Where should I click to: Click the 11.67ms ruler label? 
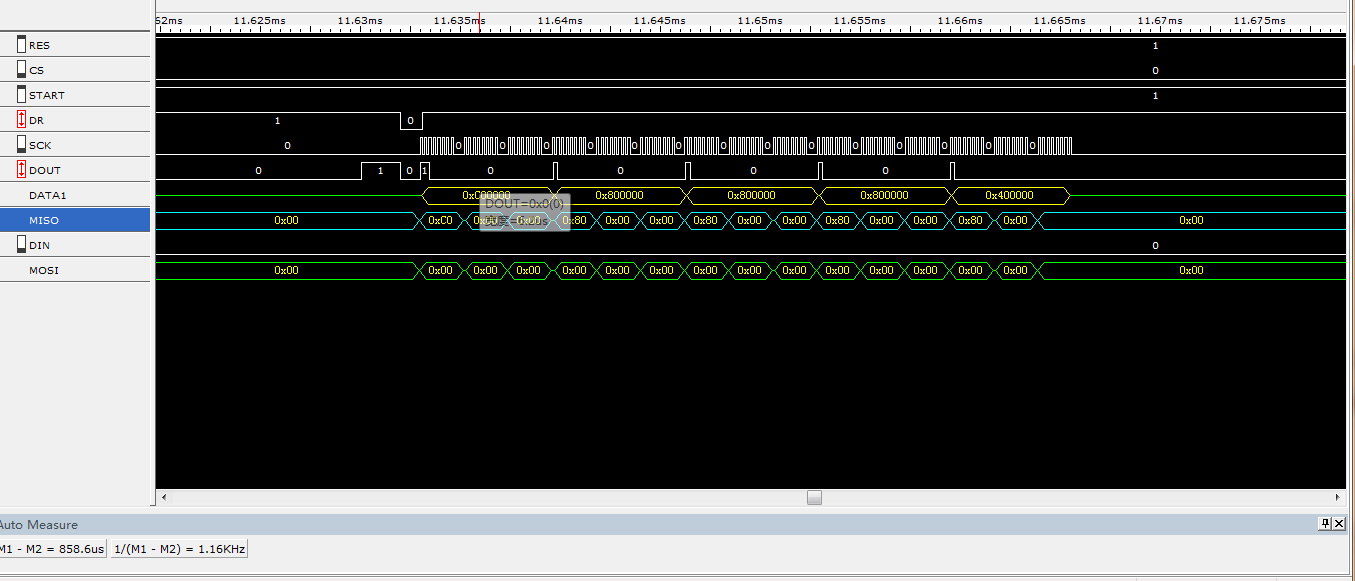pyautogui.click(x=1160, y=20)
